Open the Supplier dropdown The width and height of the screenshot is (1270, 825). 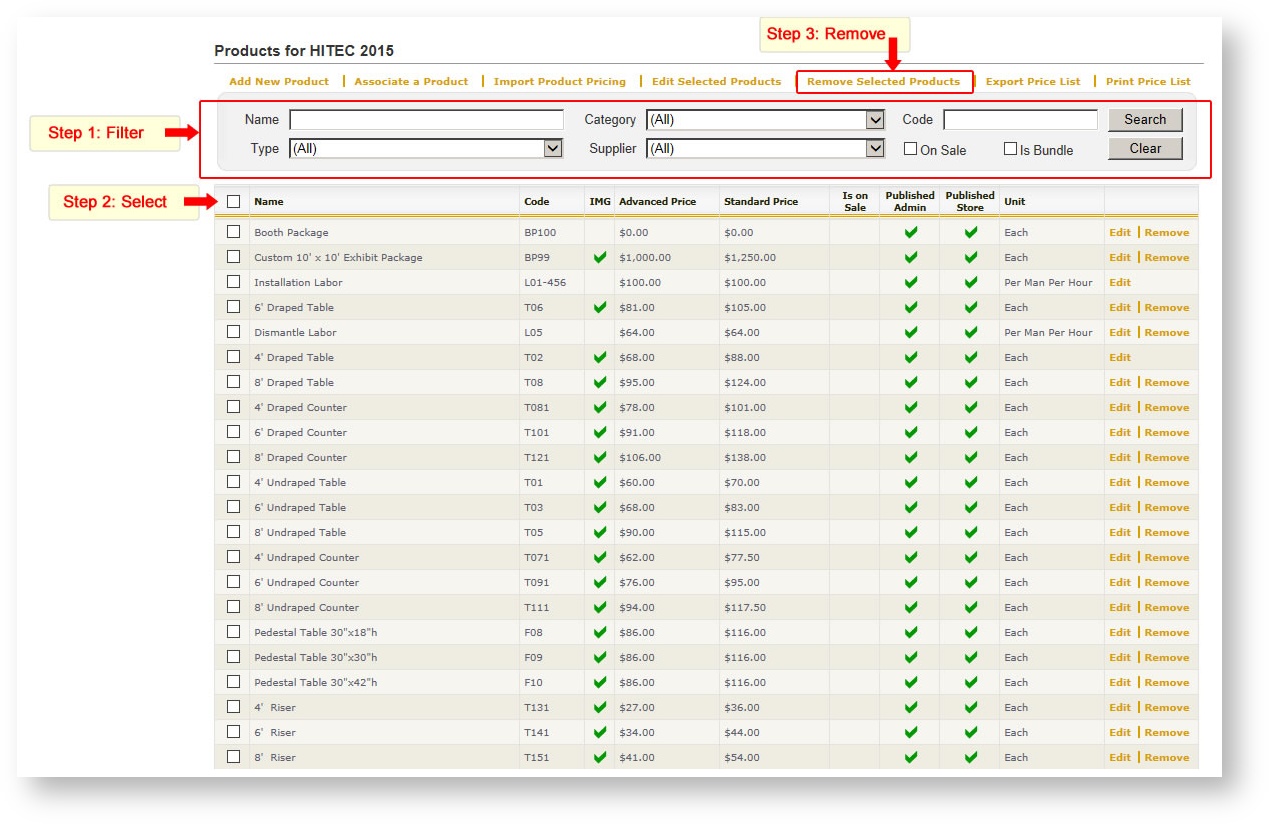[x=765, y=148]
